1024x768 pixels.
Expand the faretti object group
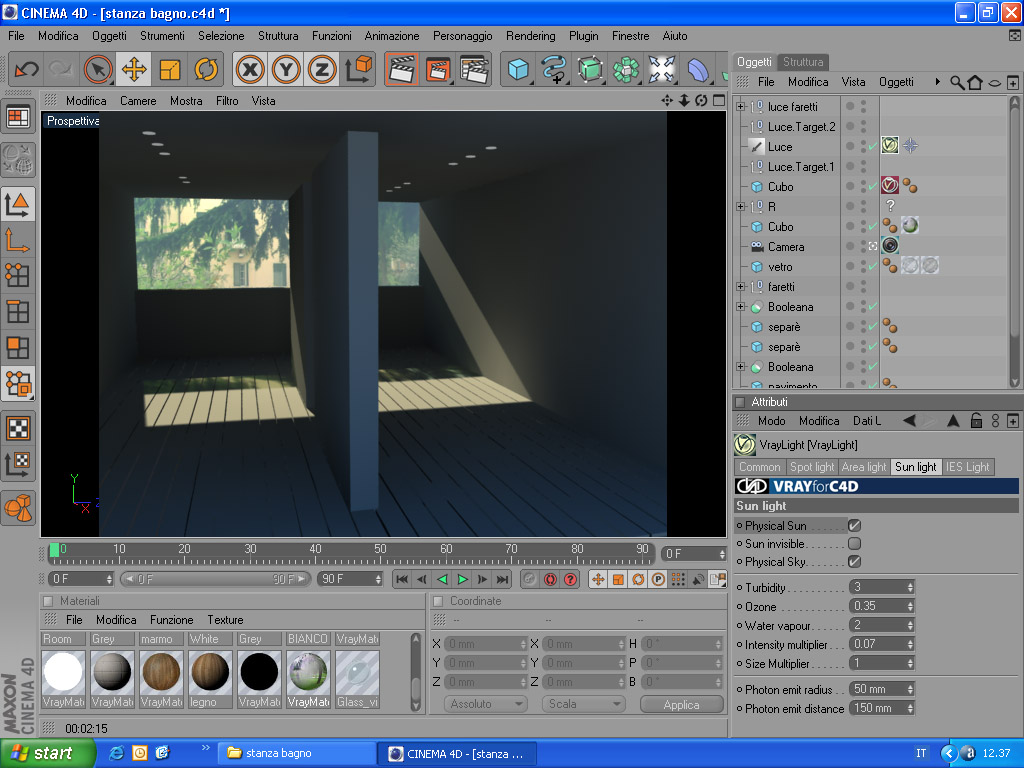741,287
